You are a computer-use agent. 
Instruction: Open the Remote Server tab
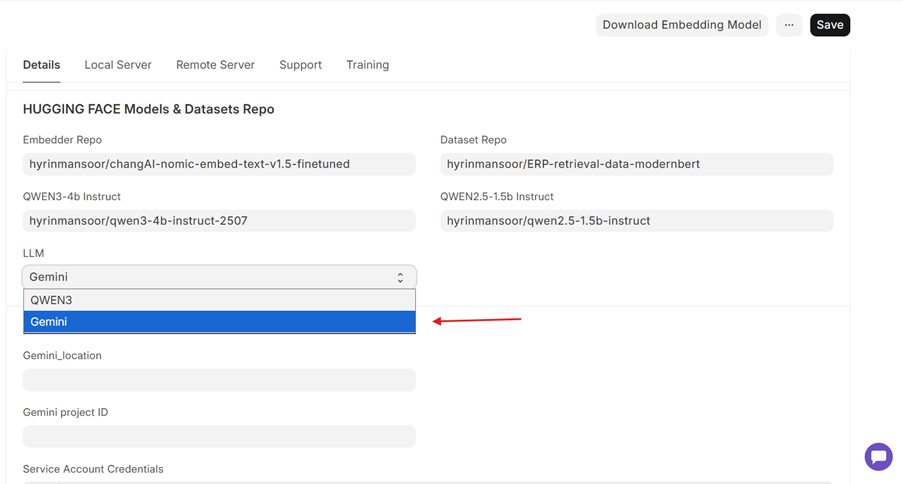coord(215,65)
